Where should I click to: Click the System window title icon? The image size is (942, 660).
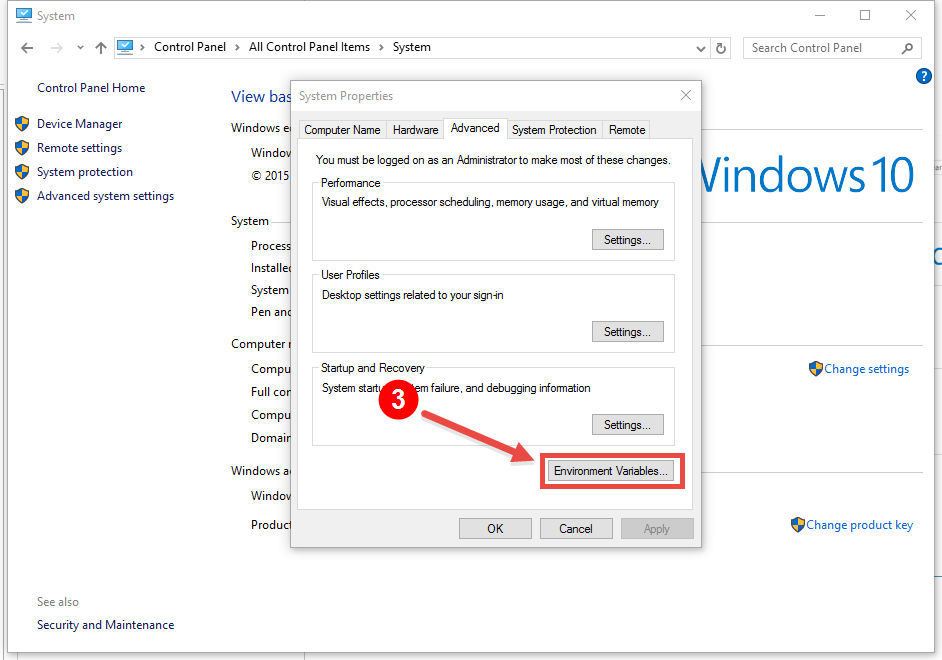coord(23,15)
